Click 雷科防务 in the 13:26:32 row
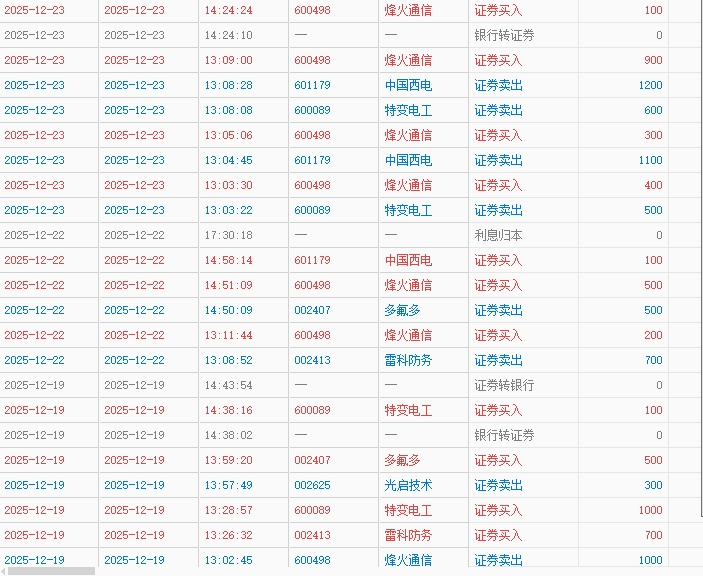The width and height of the screenshot is (703, 576). coord(408,535)
